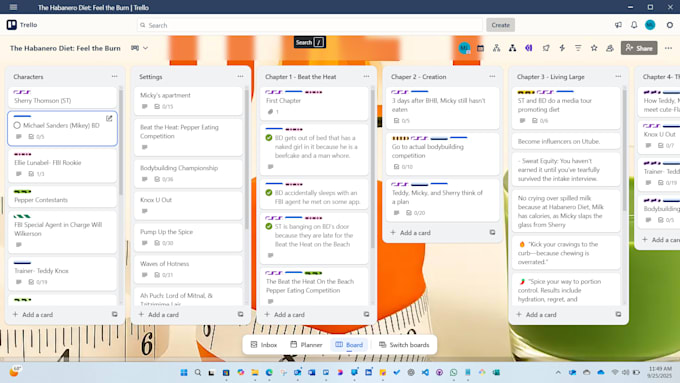Edit the Michael Sanders card with pencil icon
Image resolution: width=680 pixels, height=383 pixels.
pyautogui.click(x=109, y=118)
